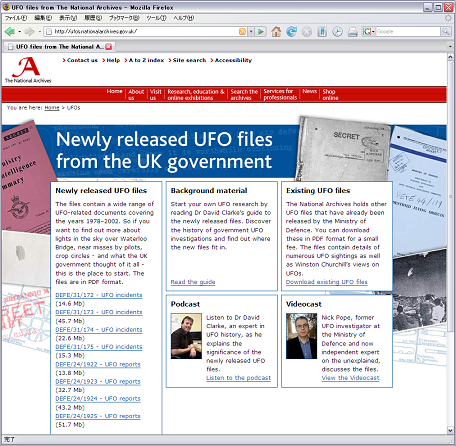Viewport: 456px width, 446px height.
Task: Close the UFO files tab
Action: (109, 47)
